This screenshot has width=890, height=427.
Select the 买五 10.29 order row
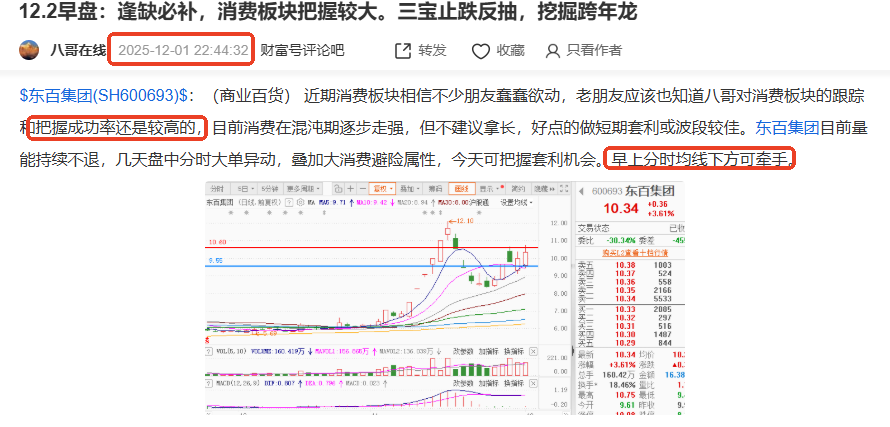630,342
